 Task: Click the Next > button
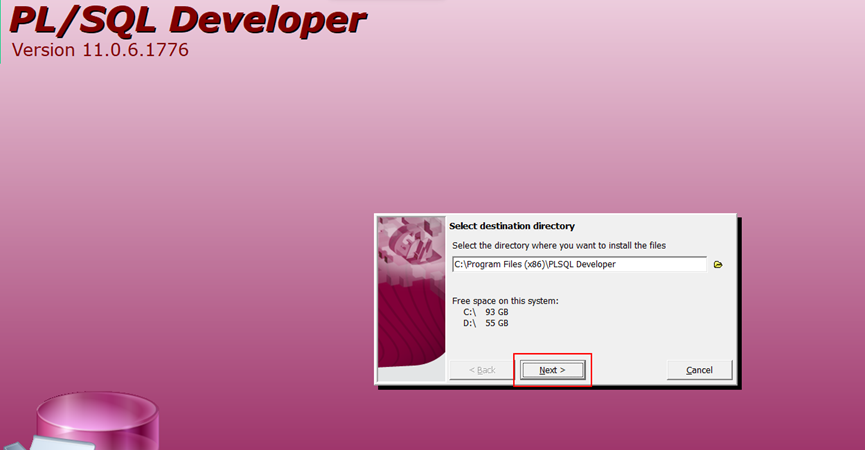[552, 370]
